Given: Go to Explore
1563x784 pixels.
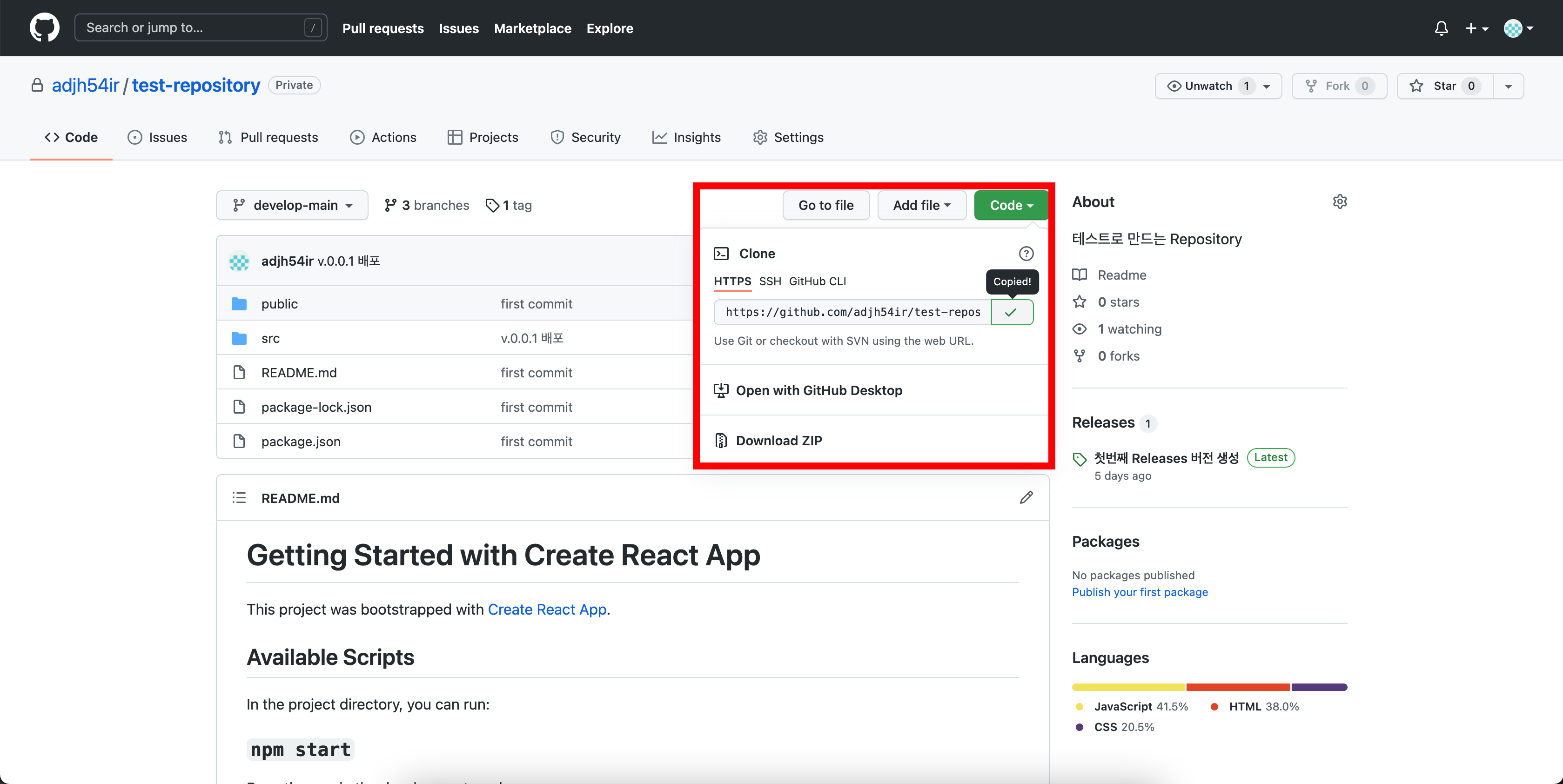Looking at the screenshot, I should point(610,28).
